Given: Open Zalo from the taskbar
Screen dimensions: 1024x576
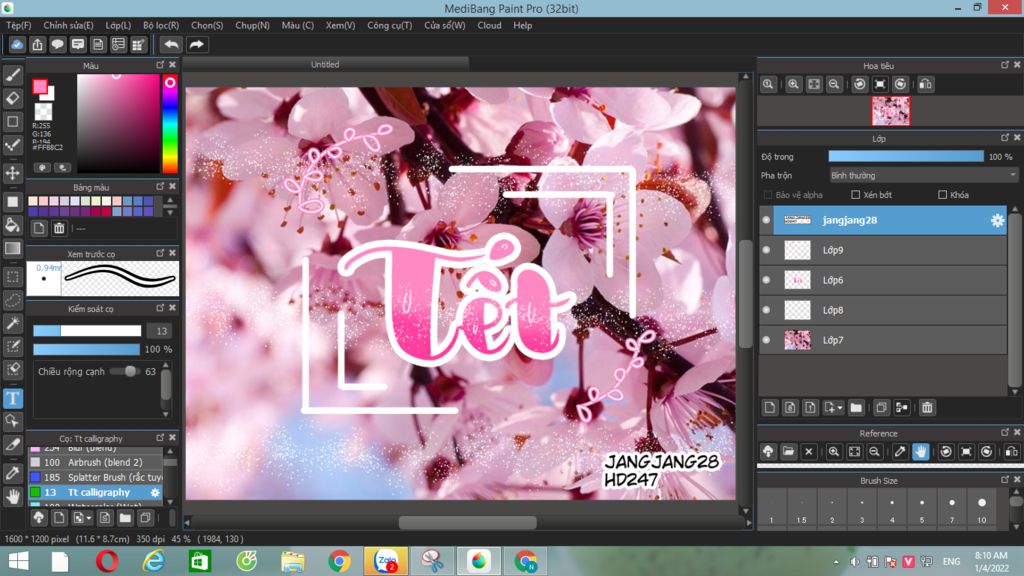Looking at the screenshot, I should pyautogui.click(x=386, y=561).
